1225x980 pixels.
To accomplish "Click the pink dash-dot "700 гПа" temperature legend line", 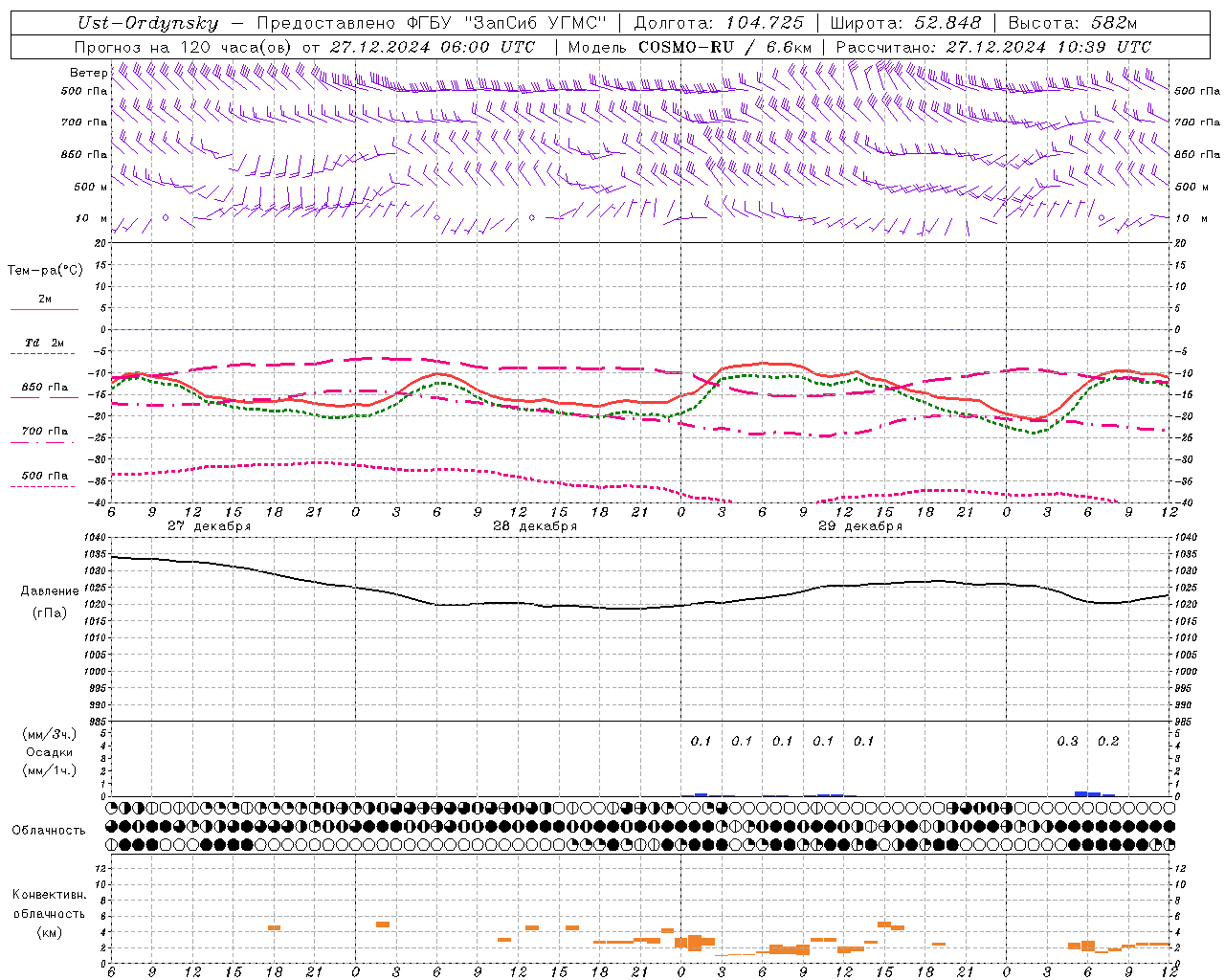I will click(x=44, y=441).
